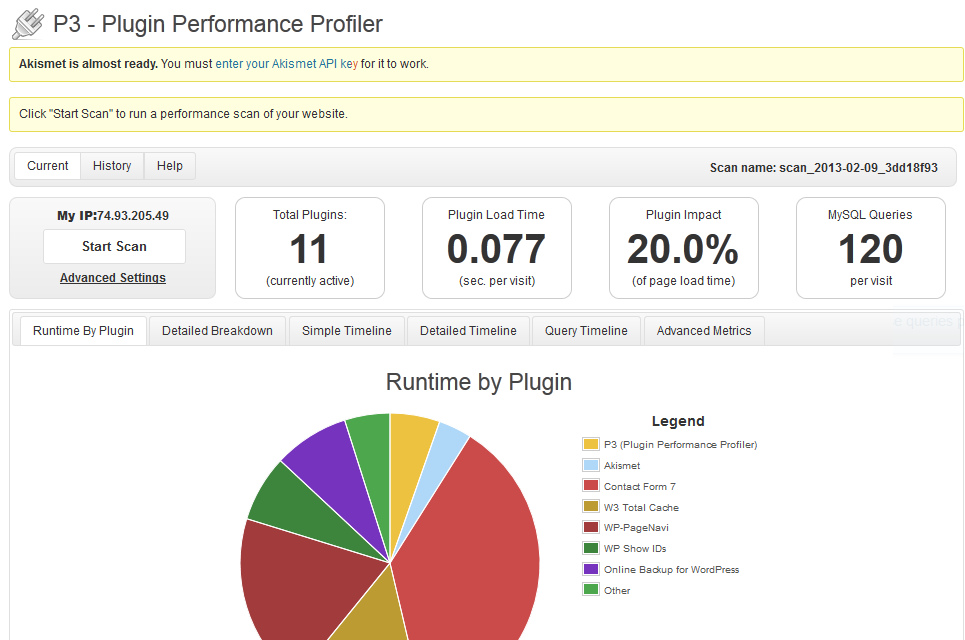Click the Contact Form 7 red legend swatch
The width and height of the screenshot is (965, 640).
pos(591,486)
